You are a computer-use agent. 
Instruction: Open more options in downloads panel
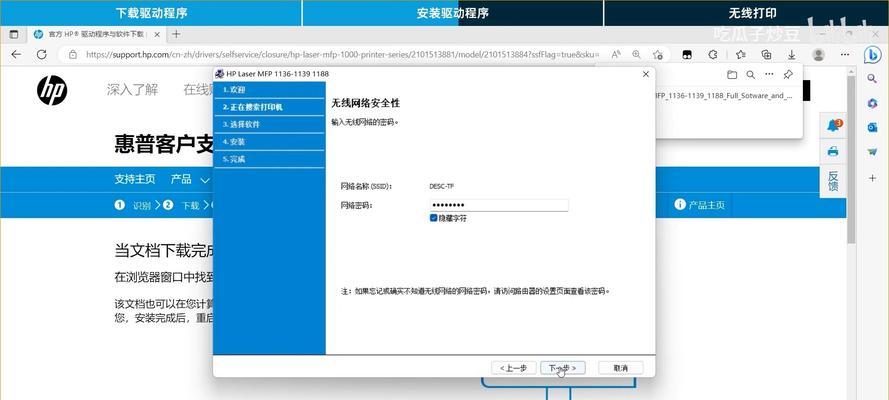769,74
